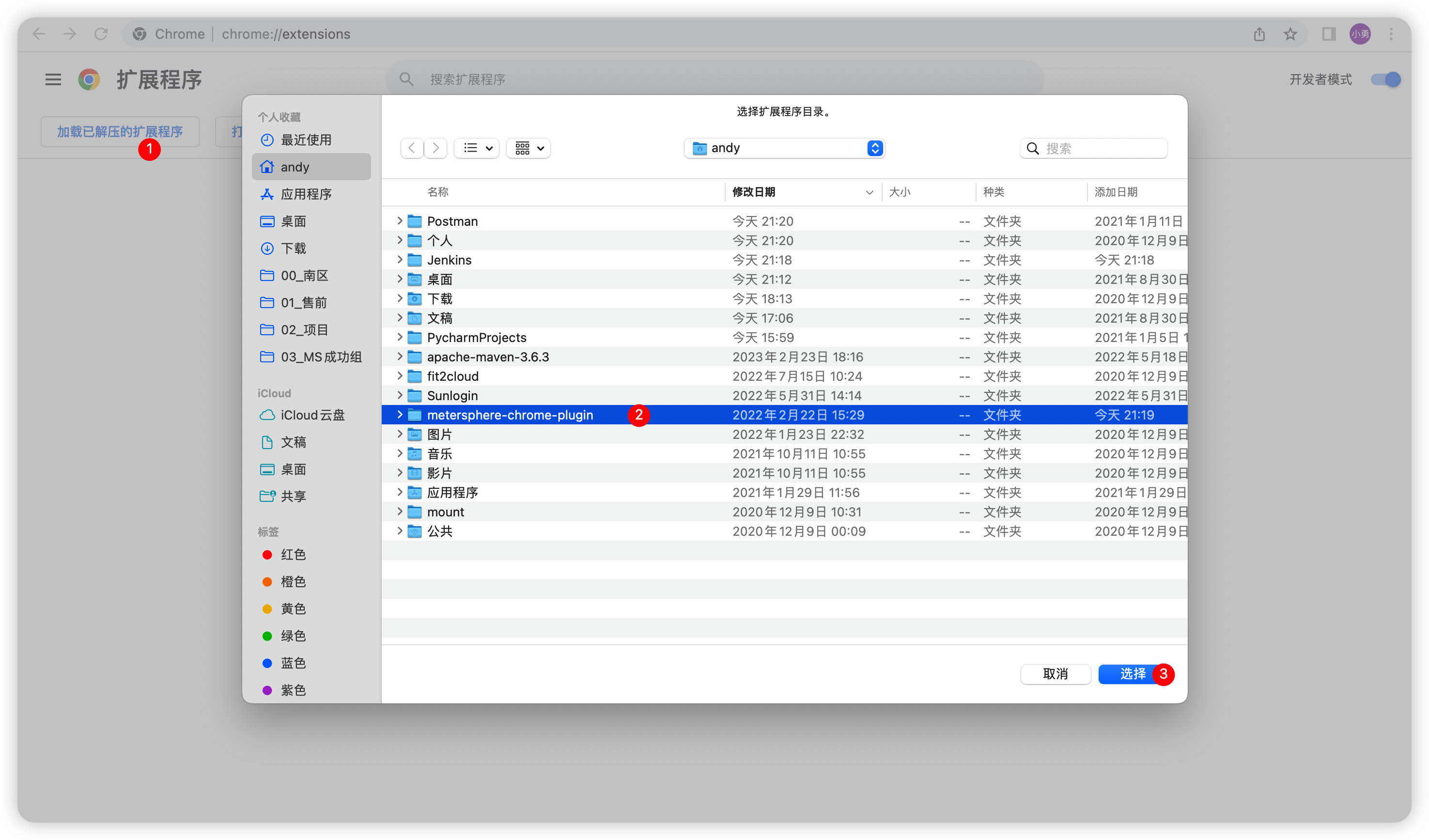
Task: Select the apache-maven-3.6.3 folder
Action: pyautogui.click(x=784, y=357)
